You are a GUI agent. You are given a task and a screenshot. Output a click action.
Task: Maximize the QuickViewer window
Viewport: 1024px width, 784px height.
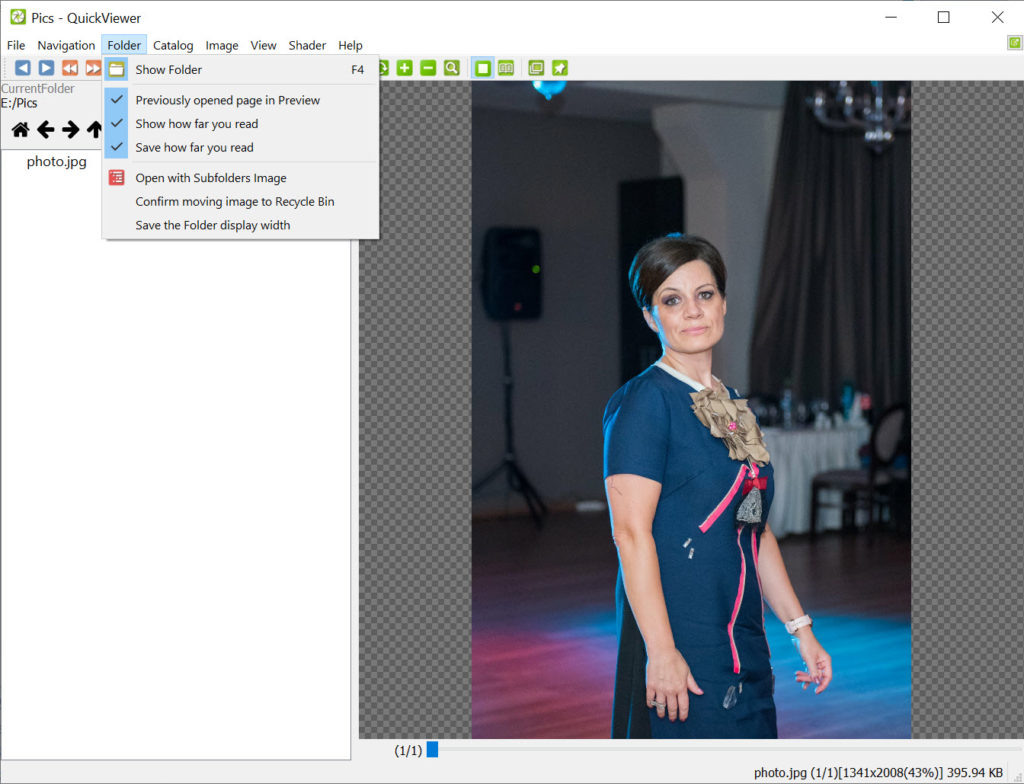944,17
